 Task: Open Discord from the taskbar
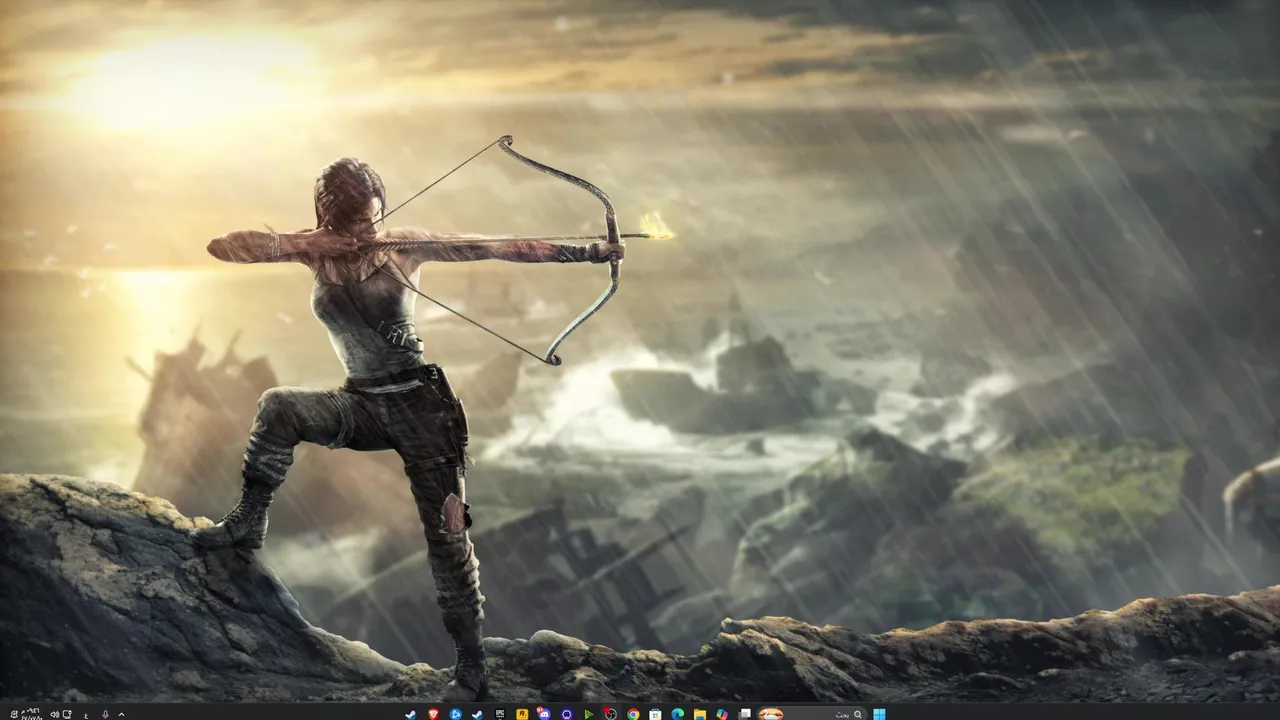pos(544,714)
